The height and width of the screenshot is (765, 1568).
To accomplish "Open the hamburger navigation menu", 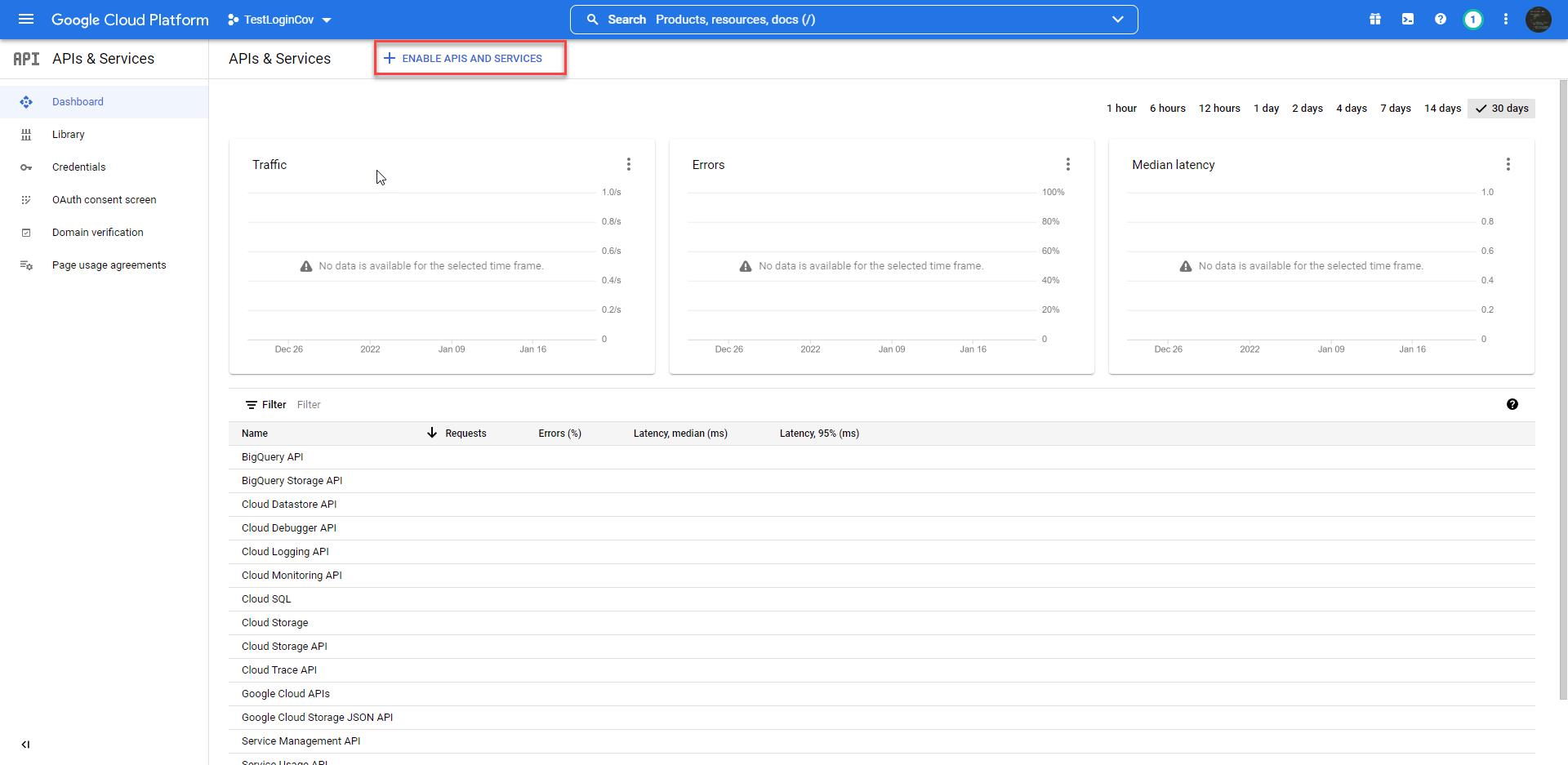I will pyautogui.click(x=26, y=19).
